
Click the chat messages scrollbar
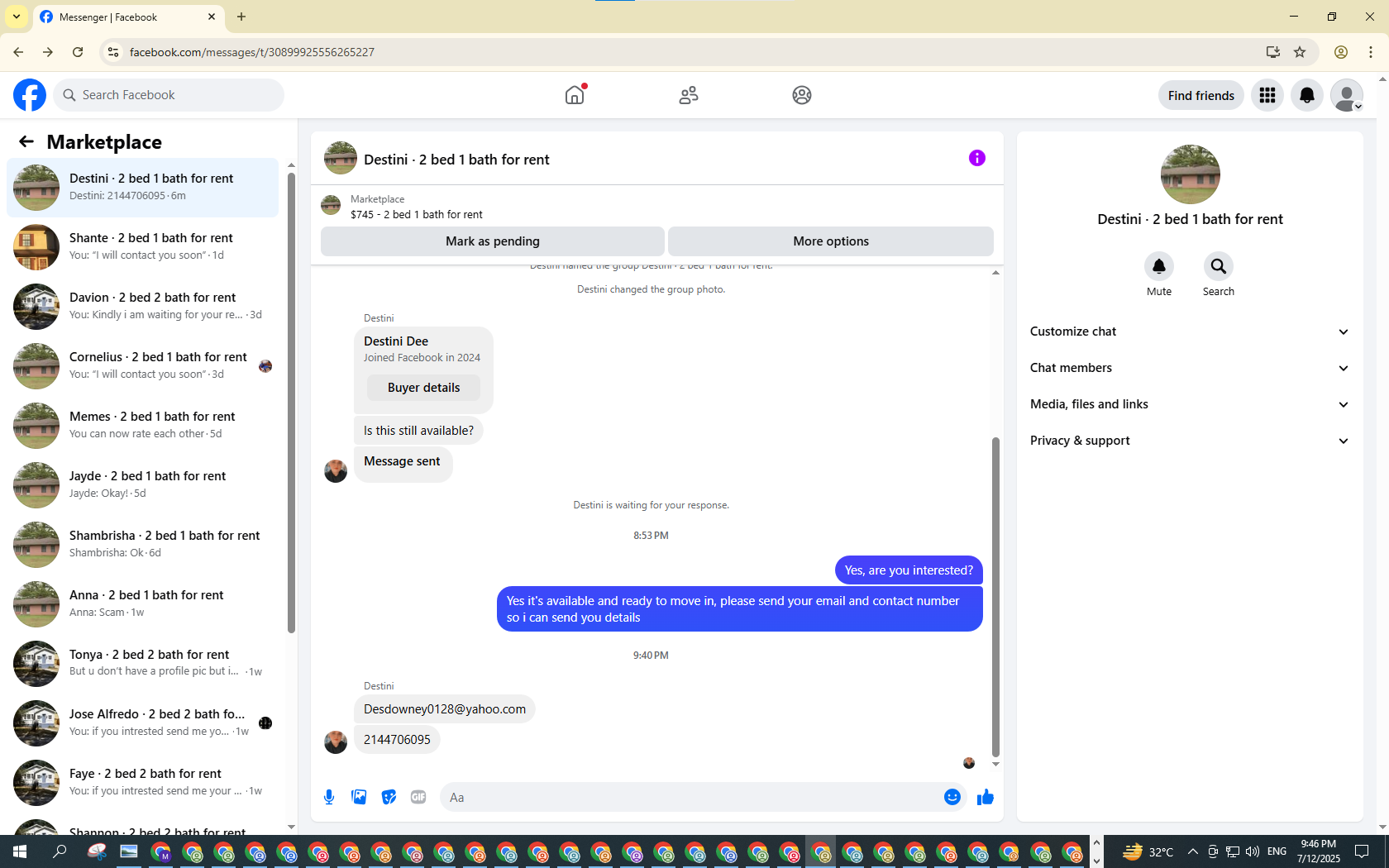tap(995, 597)
